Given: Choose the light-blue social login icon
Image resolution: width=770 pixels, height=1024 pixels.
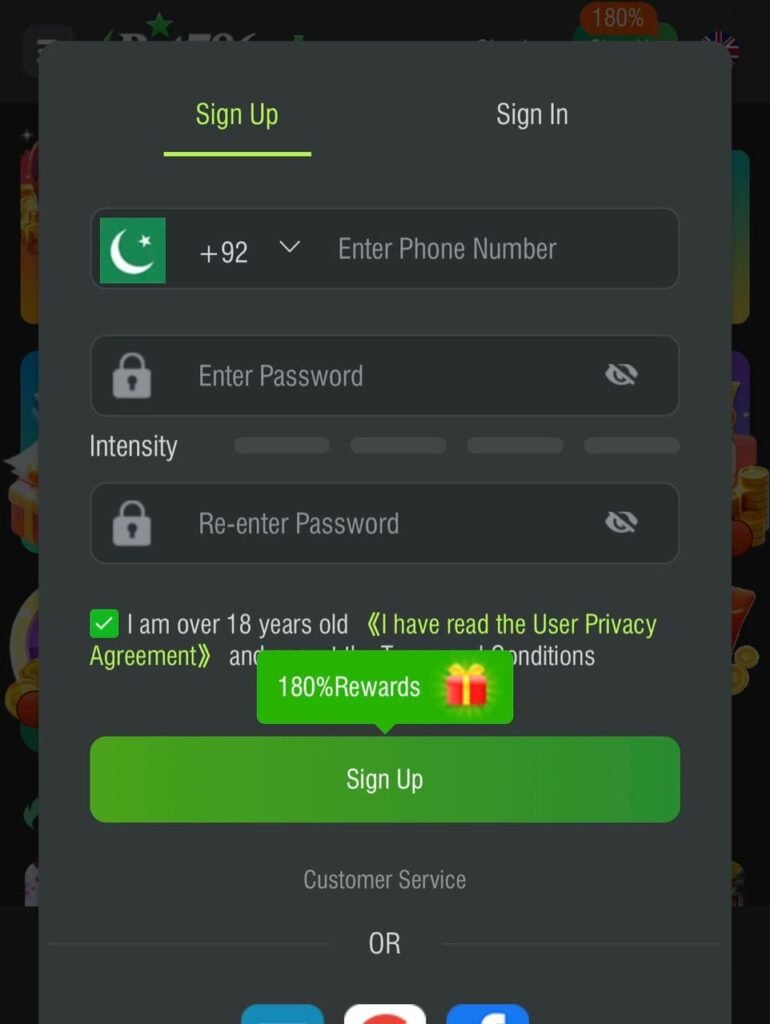Looking at the screenshot, I should [282, 1014].
